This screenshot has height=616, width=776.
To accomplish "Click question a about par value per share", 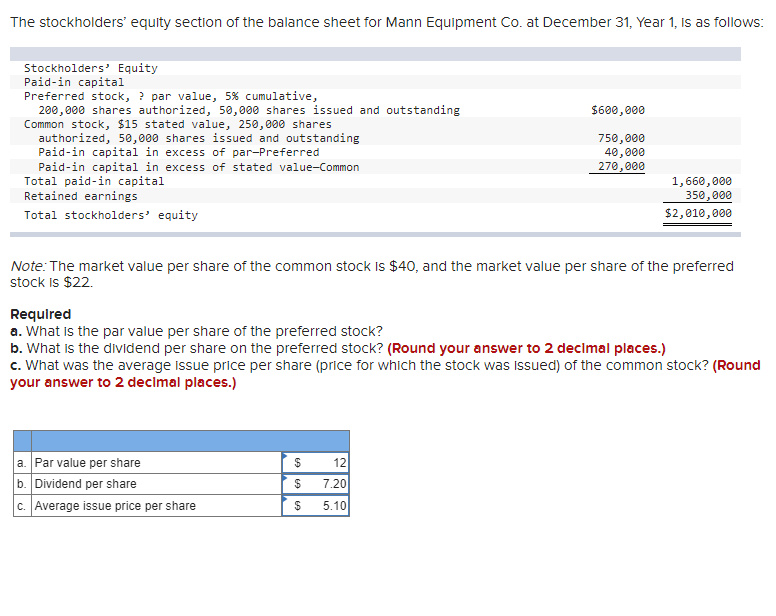I will coord(196,331).
